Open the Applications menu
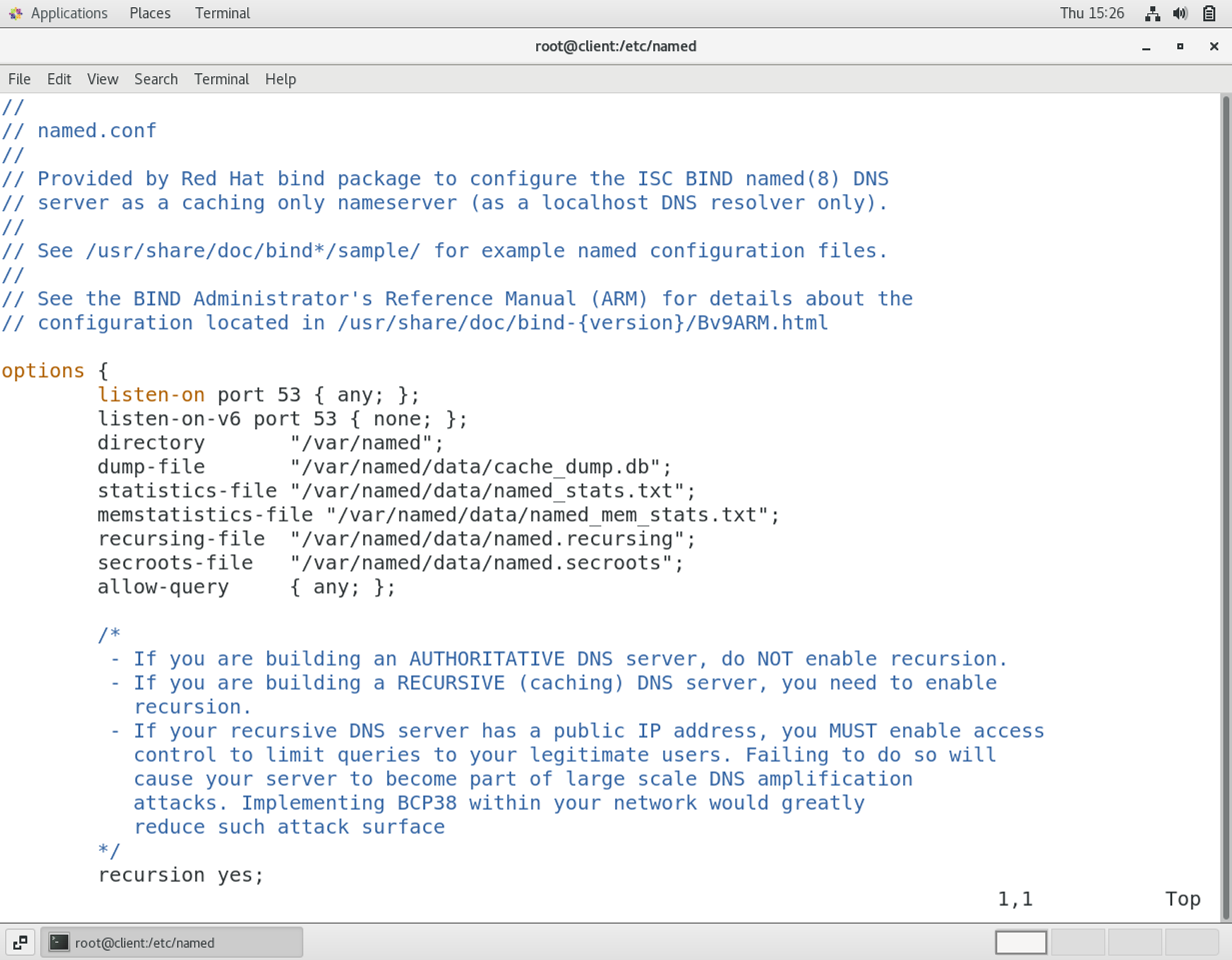Screen dimensions: 1232x960 [x=68, y=14]
